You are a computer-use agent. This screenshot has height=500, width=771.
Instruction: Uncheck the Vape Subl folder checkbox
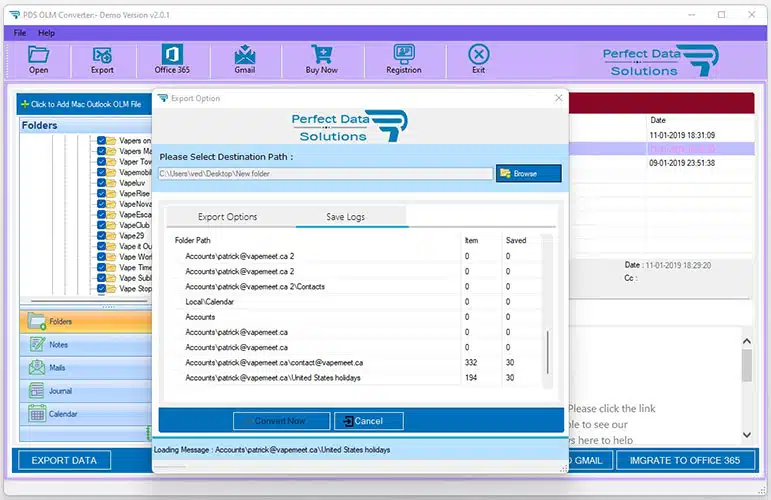[101, 278]
